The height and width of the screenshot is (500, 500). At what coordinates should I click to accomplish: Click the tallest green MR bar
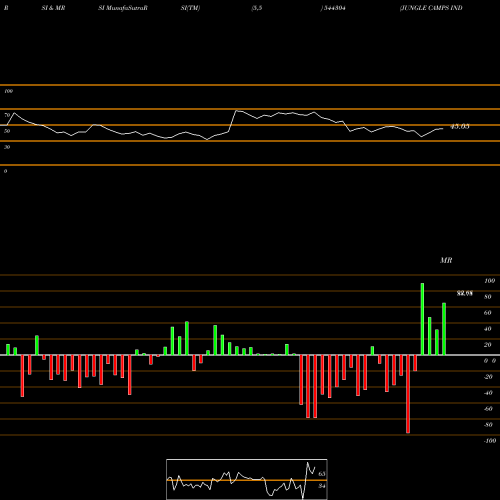pyautogui.click(x=422, y=319)
